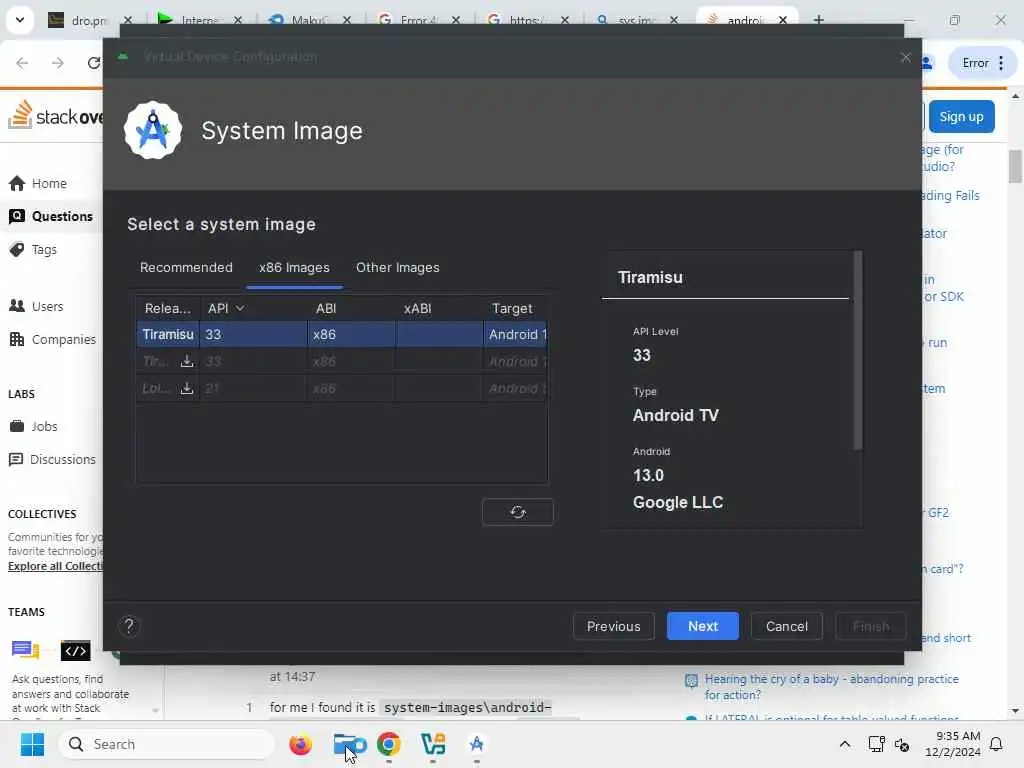Open the VS-style taskbar app icon
The image size is (1024, 768).
point(433,744)
